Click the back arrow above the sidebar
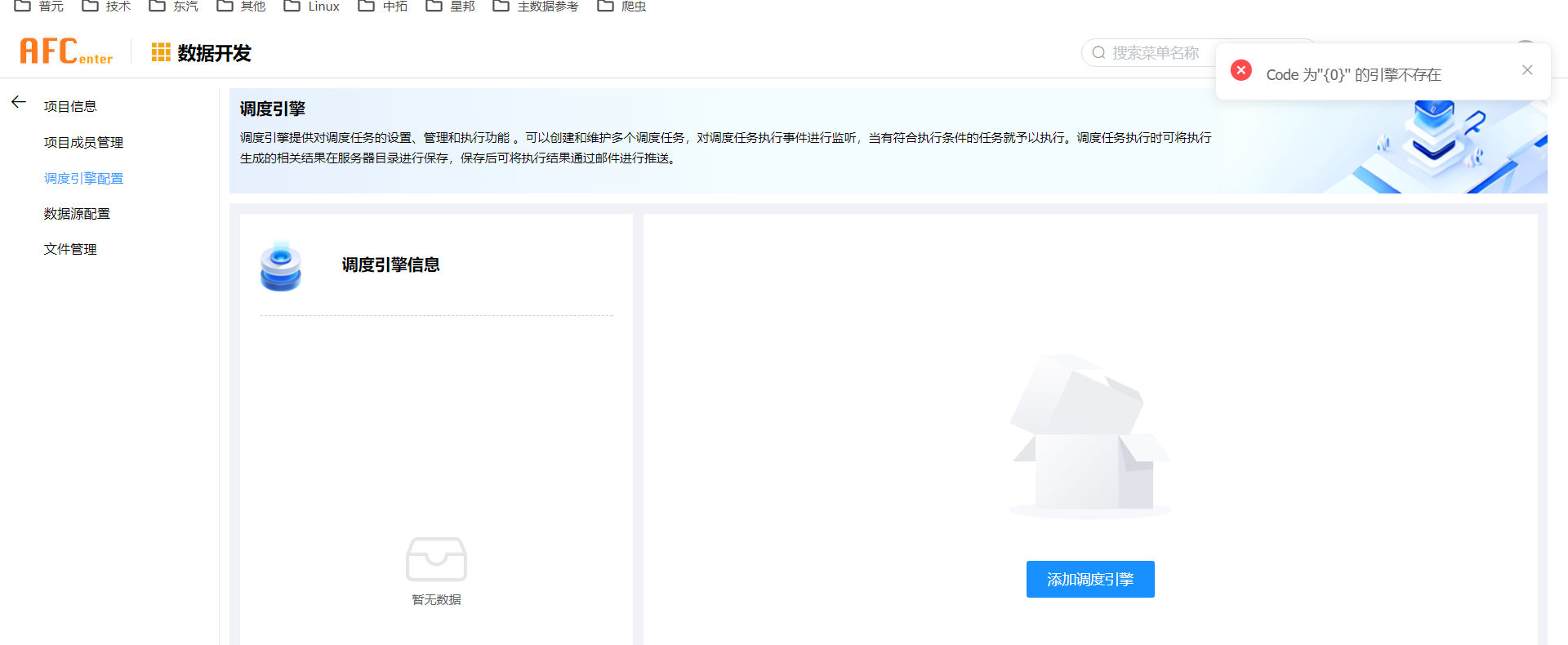1568x645 pixels. click(x=19, y=102)
